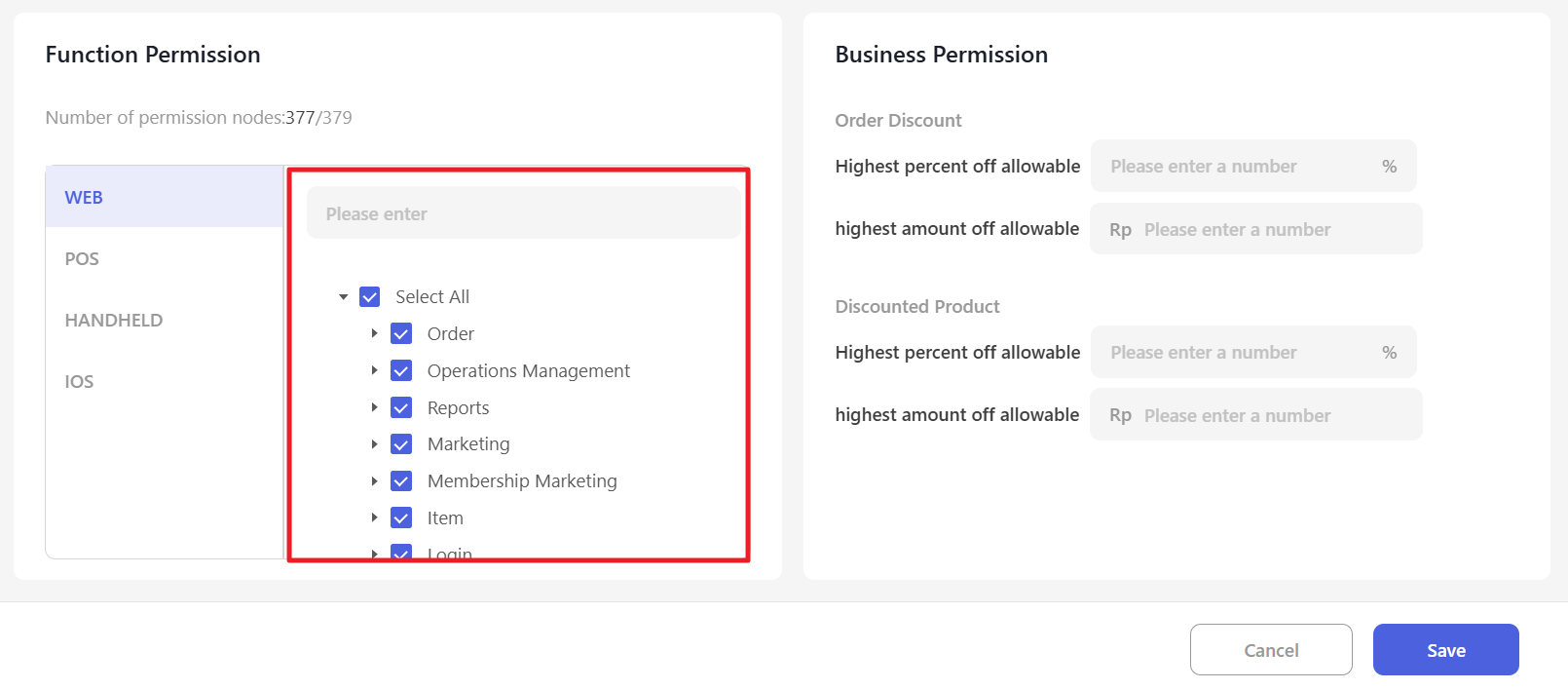Expand the Marketing tree arrow

tap(374, 444)
